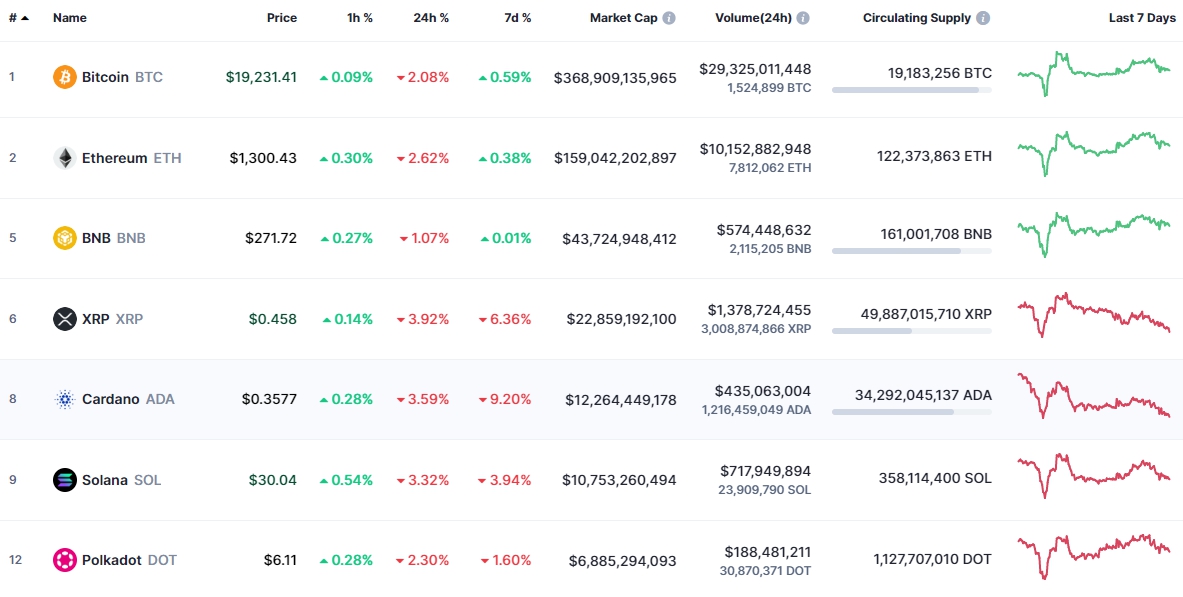Click BNB market cap $43,724,948,412
The width and height of the screenshot is (1183, 597).
619,238
